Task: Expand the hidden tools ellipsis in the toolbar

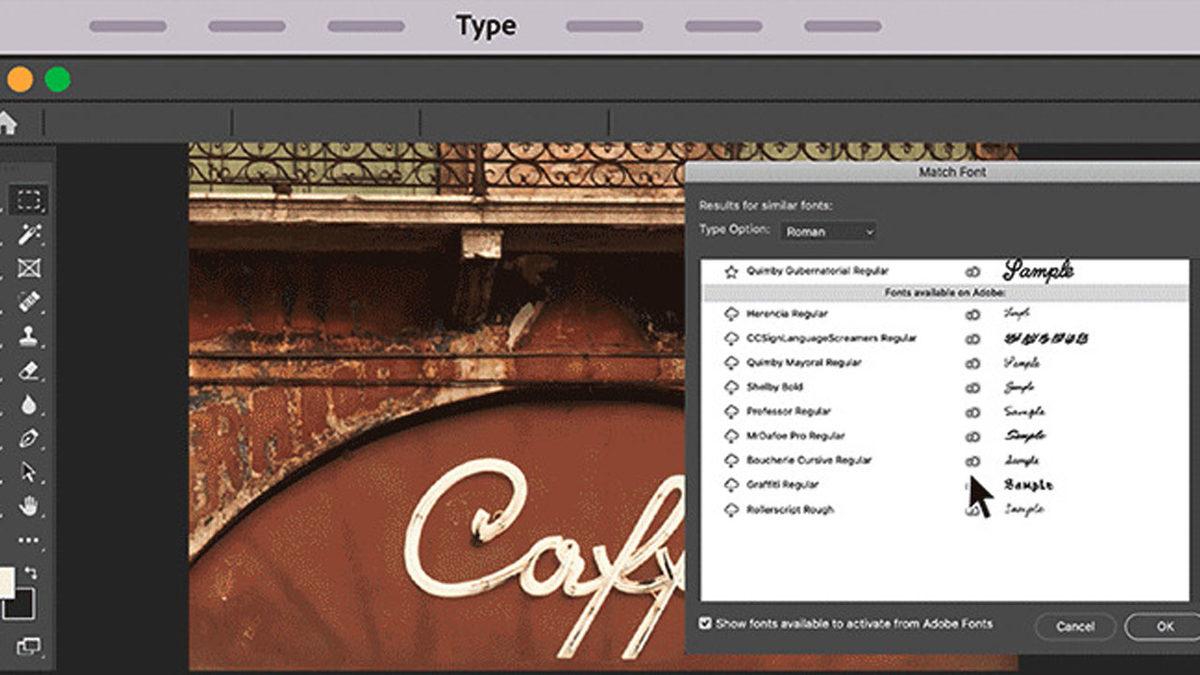Action: [x=30, y=537]
